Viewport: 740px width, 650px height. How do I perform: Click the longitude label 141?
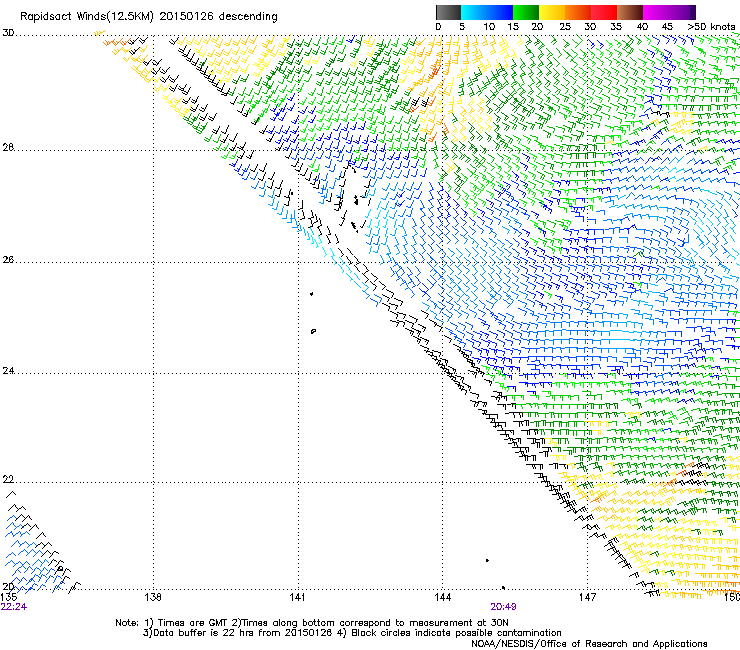(x=297, y=597)
